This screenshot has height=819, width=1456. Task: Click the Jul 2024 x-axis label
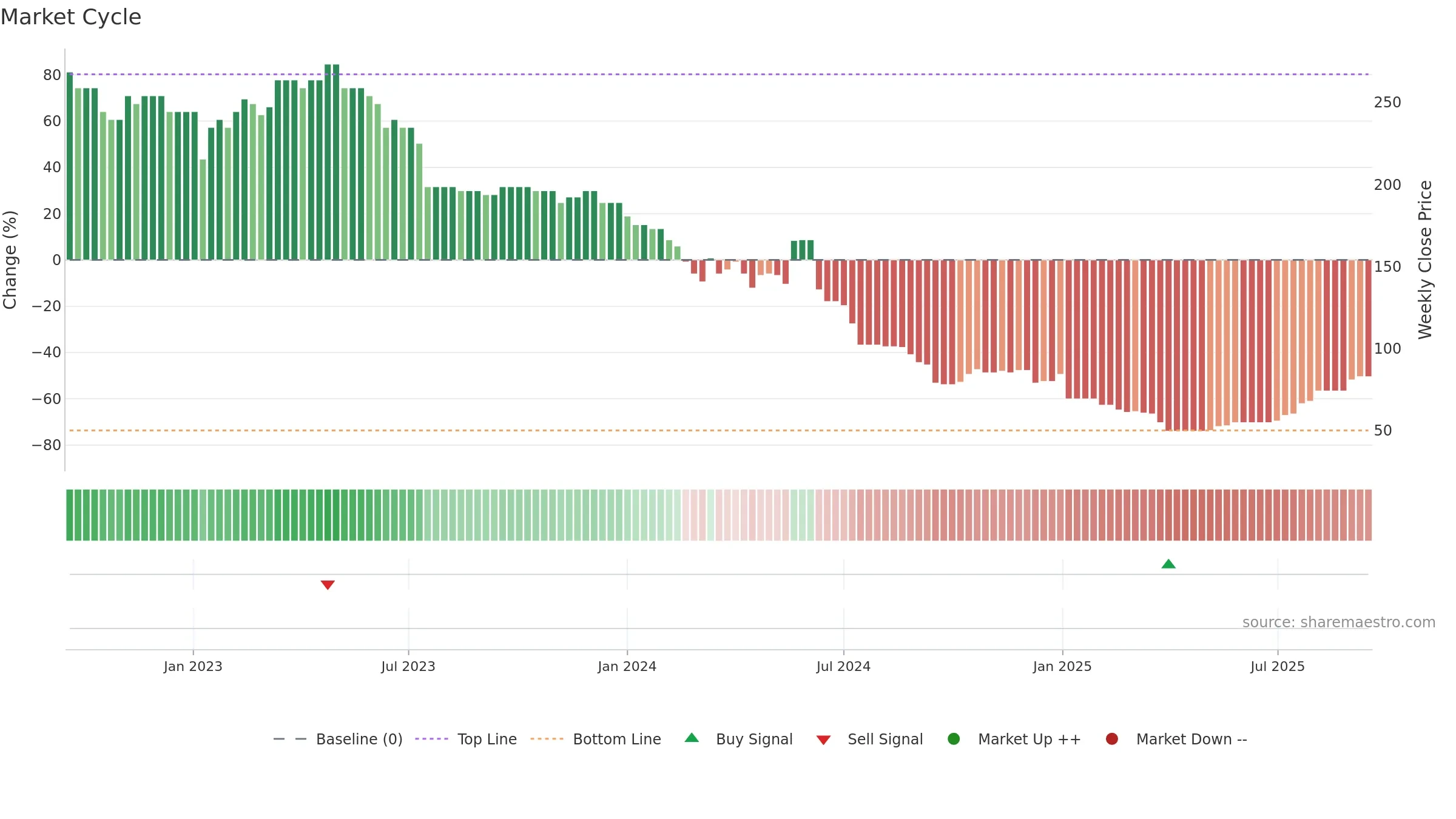pos(843,667)
